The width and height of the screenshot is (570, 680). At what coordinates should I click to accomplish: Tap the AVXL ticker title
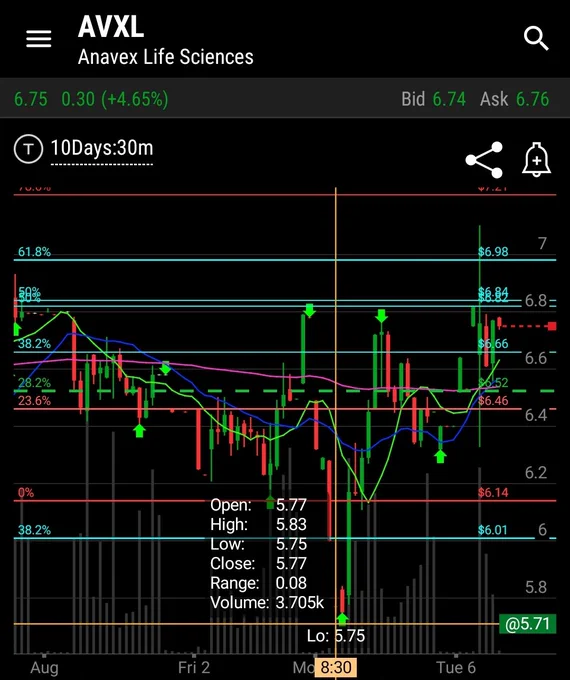pos(111,26)
